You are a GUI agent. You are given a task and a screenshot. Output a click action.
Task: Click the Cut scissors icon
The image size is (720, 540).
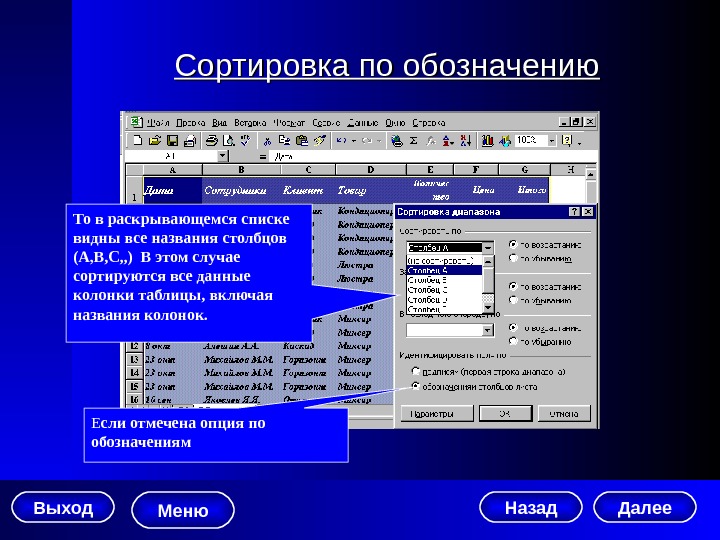[267, 141]
